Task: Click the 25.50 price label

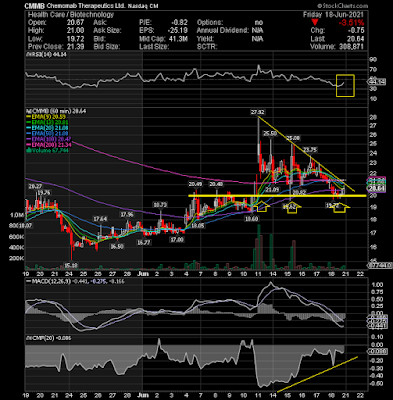Action: 270,134
